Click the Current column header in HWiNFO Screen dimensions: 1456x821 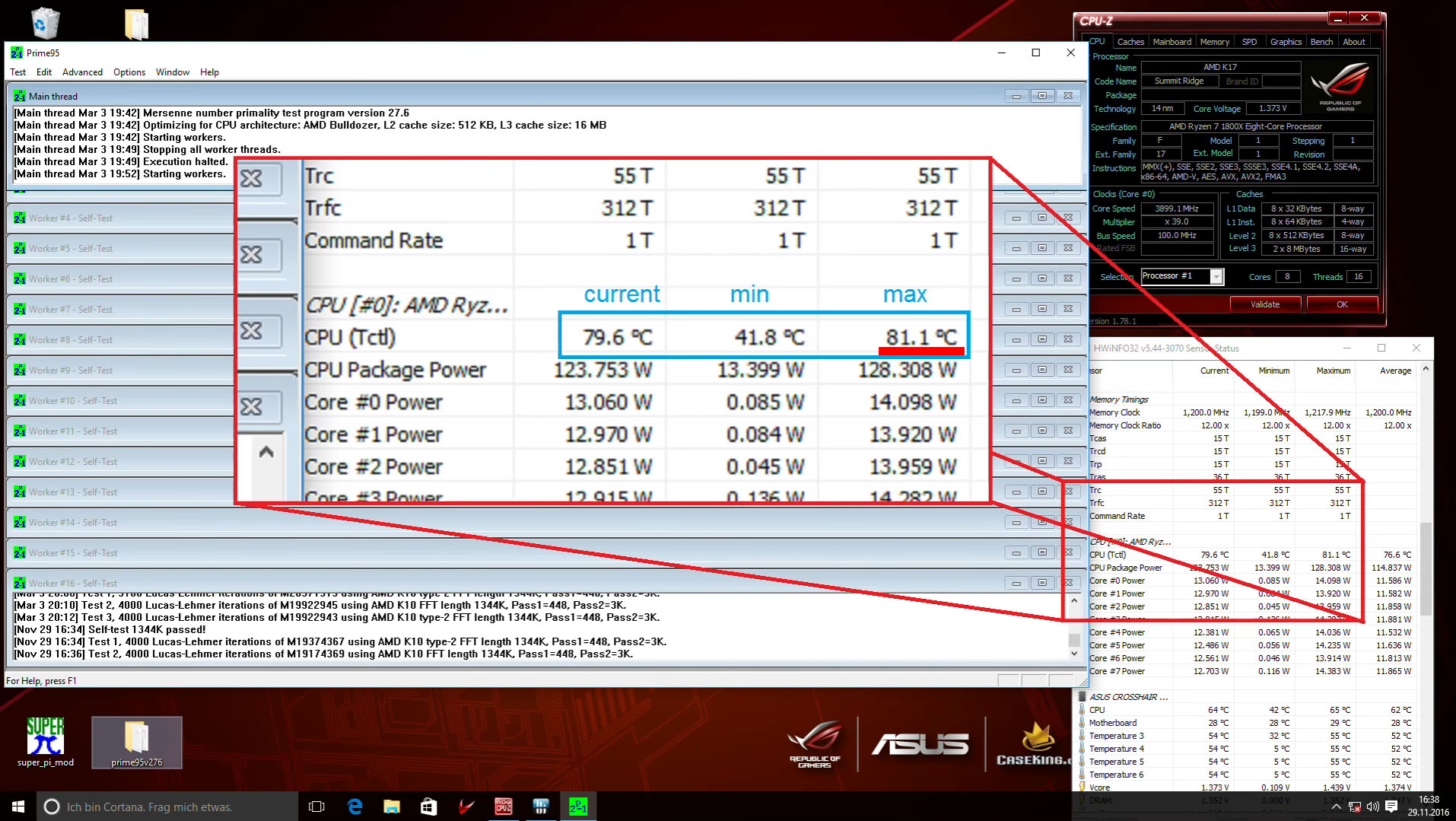point(1214,371)
